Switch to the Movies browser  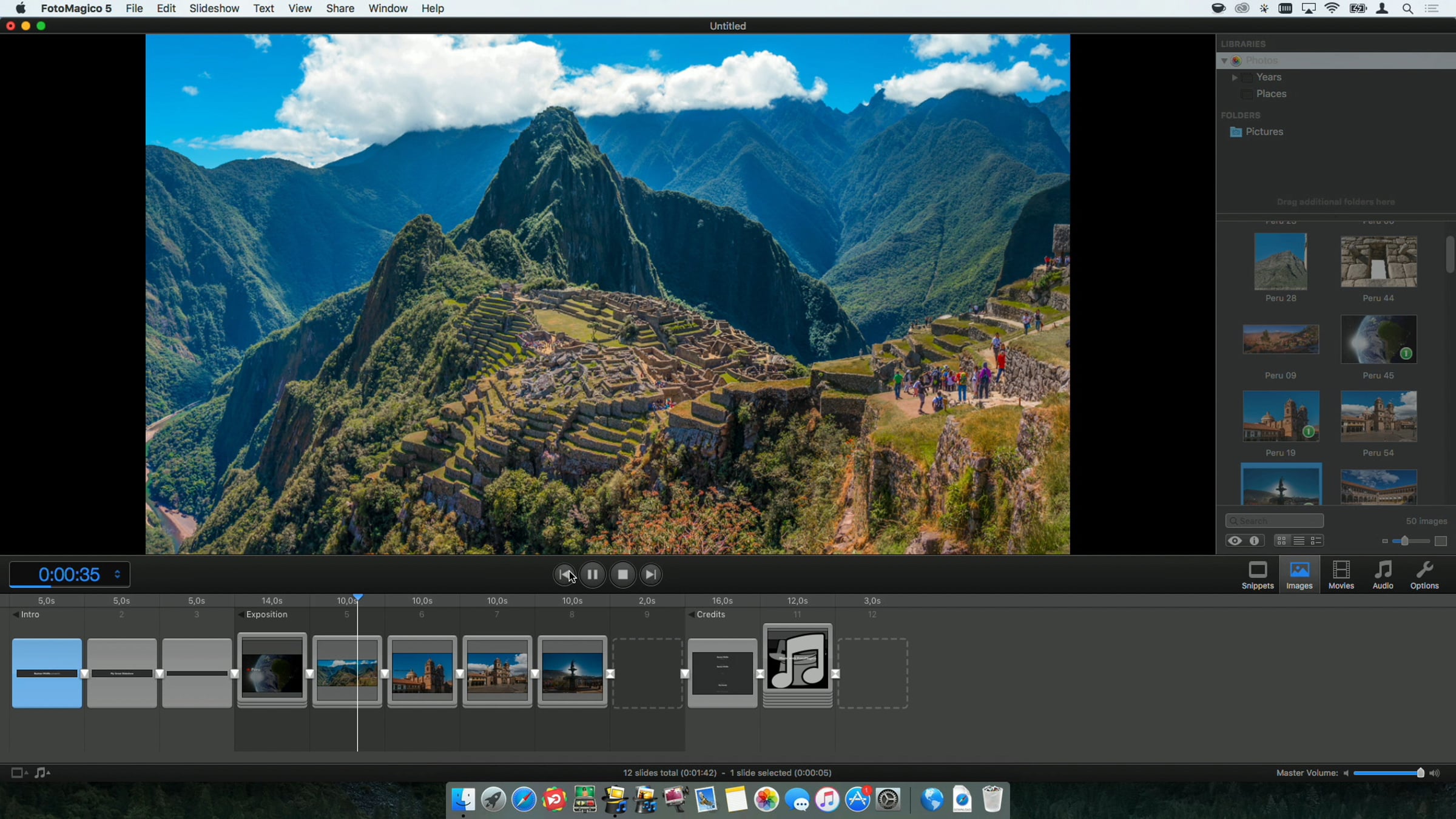tap(1341, 575)
